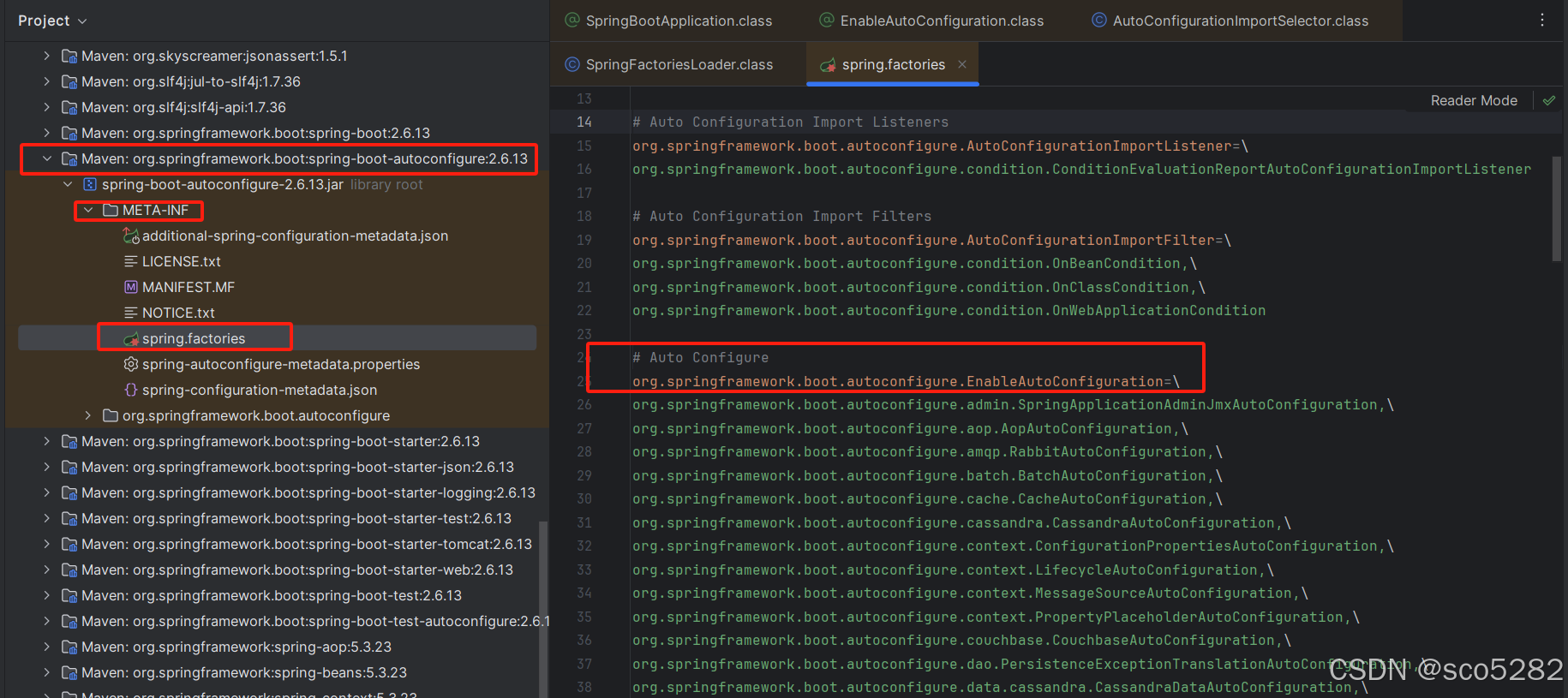Image resolution: width=1568 pixels, height=698 pixels.
Task: Click additional-spring-configuration-metadata.json file icon
Action: [x=131, y=236]
